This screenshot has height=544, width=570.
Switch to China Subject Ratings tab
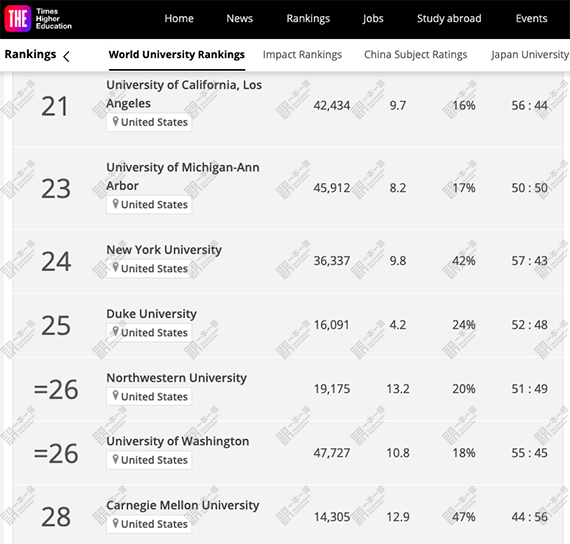pyautogui.click(x=416, y=55)
